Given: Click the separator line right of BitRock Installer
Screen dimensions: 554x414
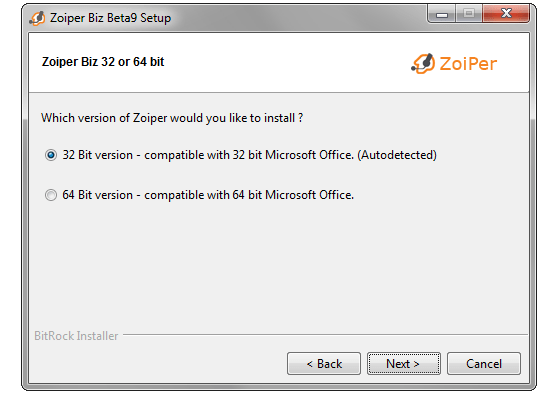Looking at the screenshot, I should [x=325, y=335].
